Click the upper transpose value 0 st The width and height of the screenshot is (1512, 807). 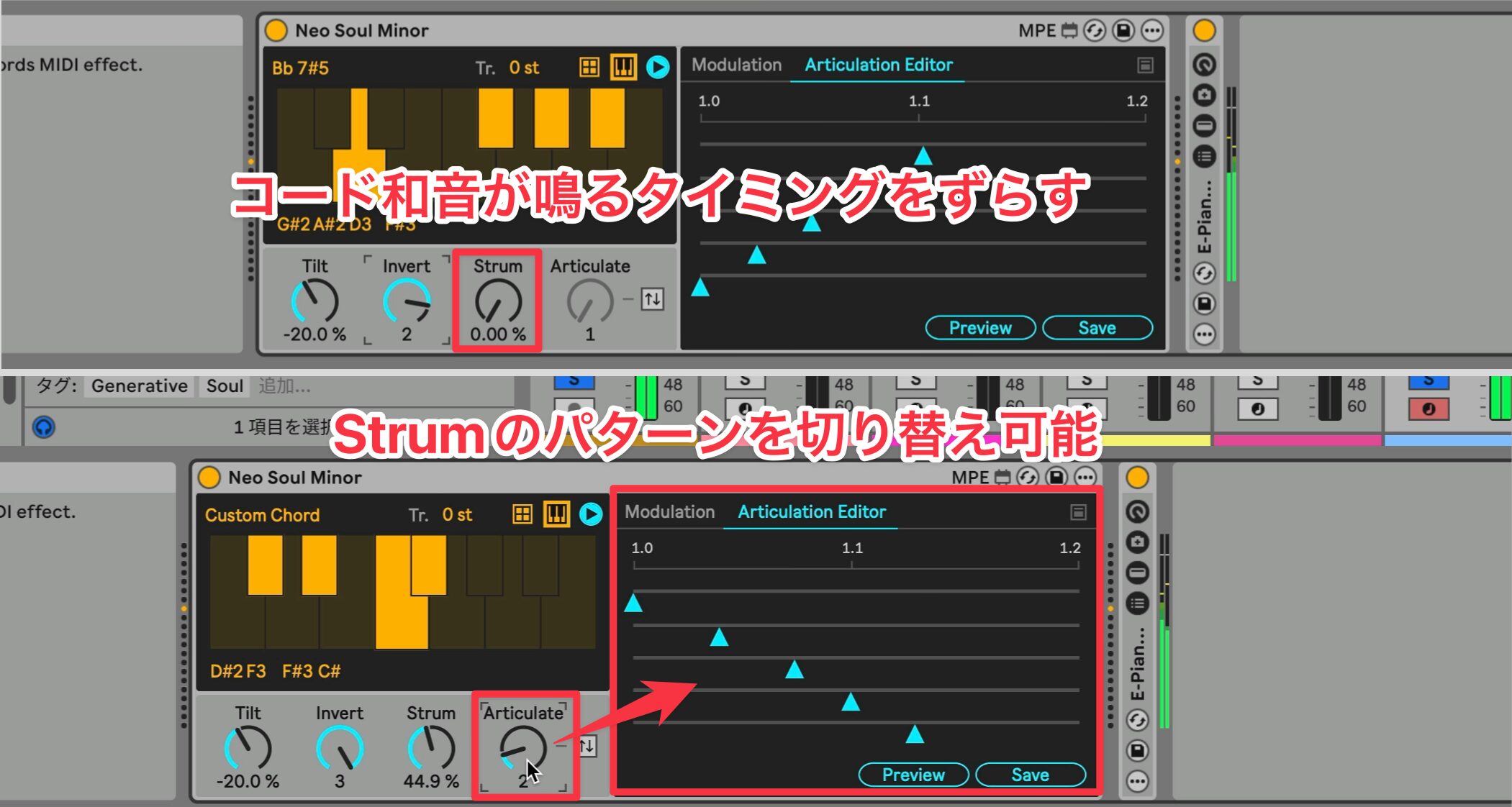coord(524,68)
